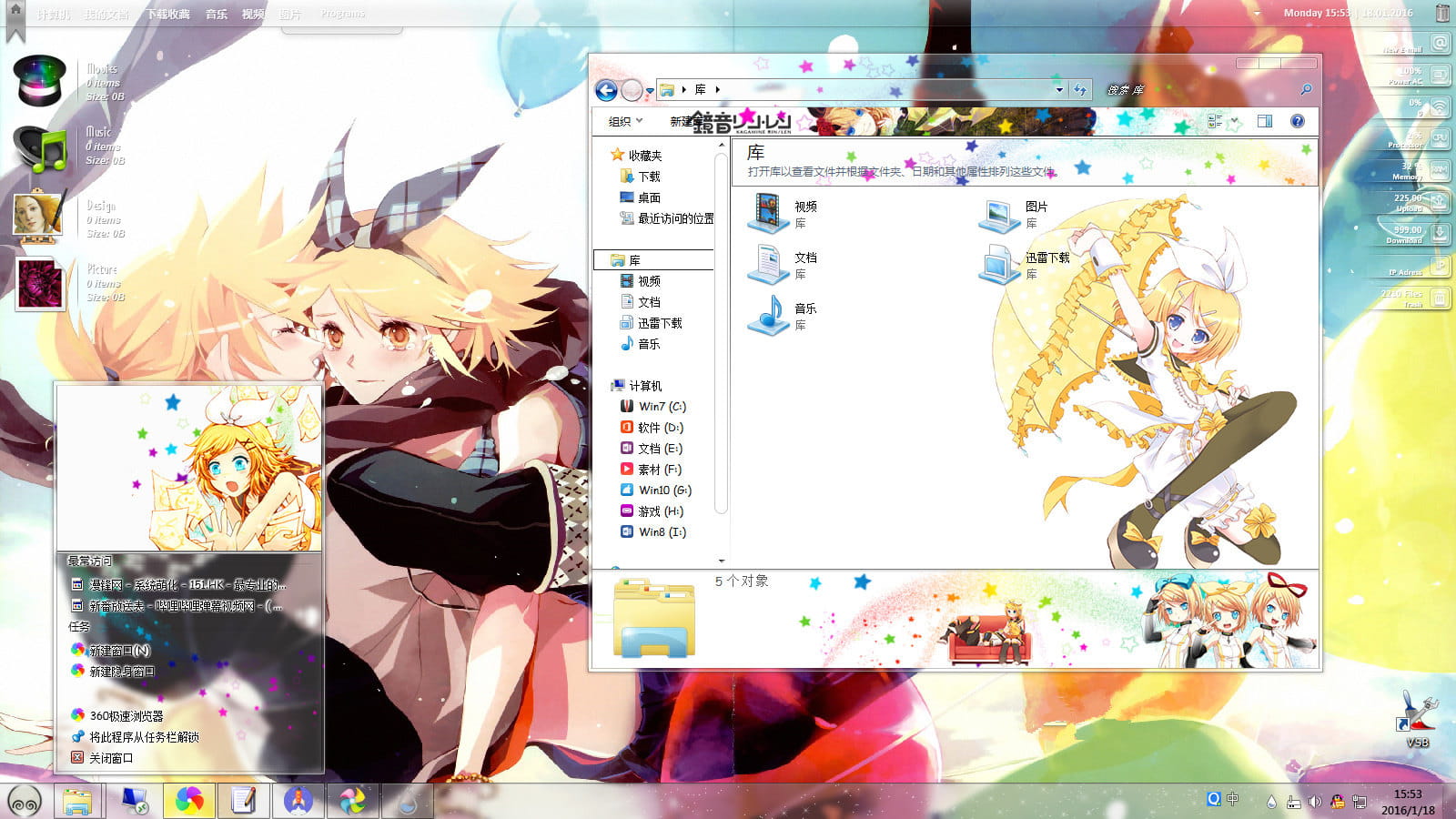The image size is (1456, 819).
Task: Click the Explorer forward arrow button
Action: (x=632, y=90)
